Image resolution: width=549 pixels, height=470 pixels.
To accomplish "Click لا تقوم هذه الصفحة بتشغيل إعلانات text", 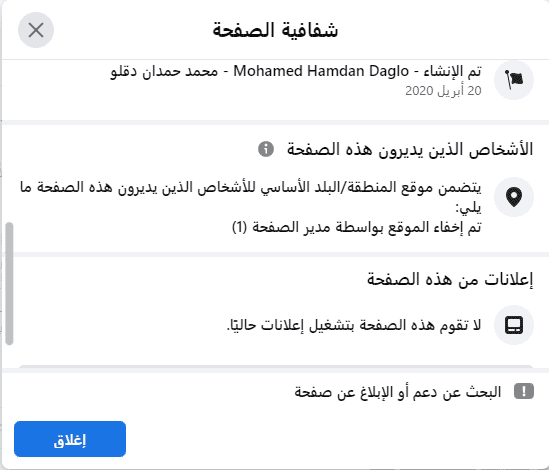I will coord(354,325).
